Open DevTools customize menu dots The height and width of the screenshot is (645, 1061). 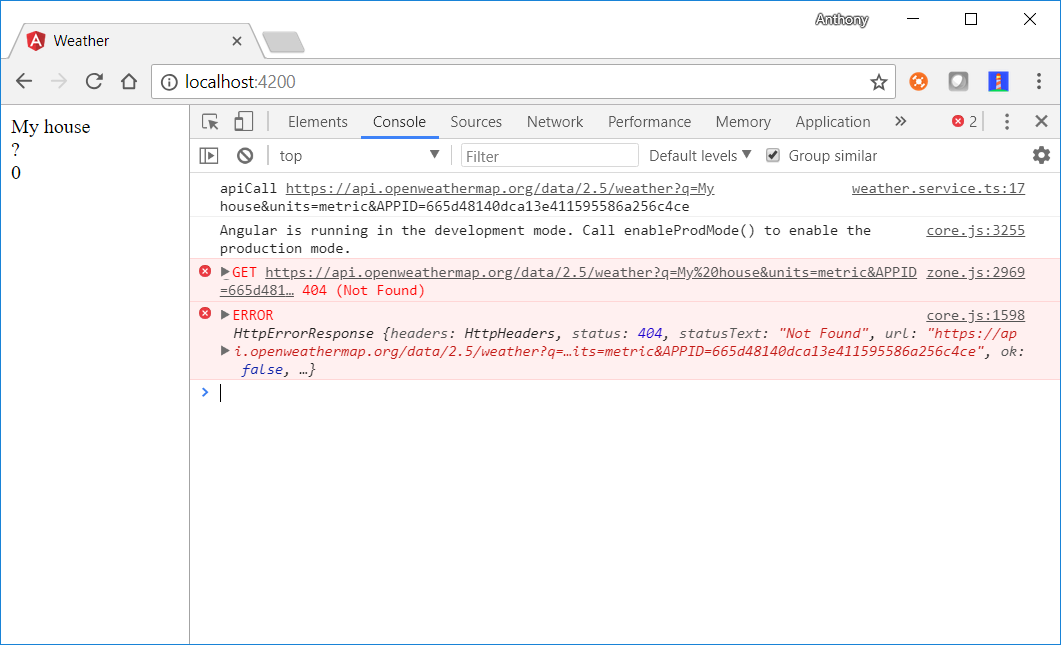[x=1007, y=122]
